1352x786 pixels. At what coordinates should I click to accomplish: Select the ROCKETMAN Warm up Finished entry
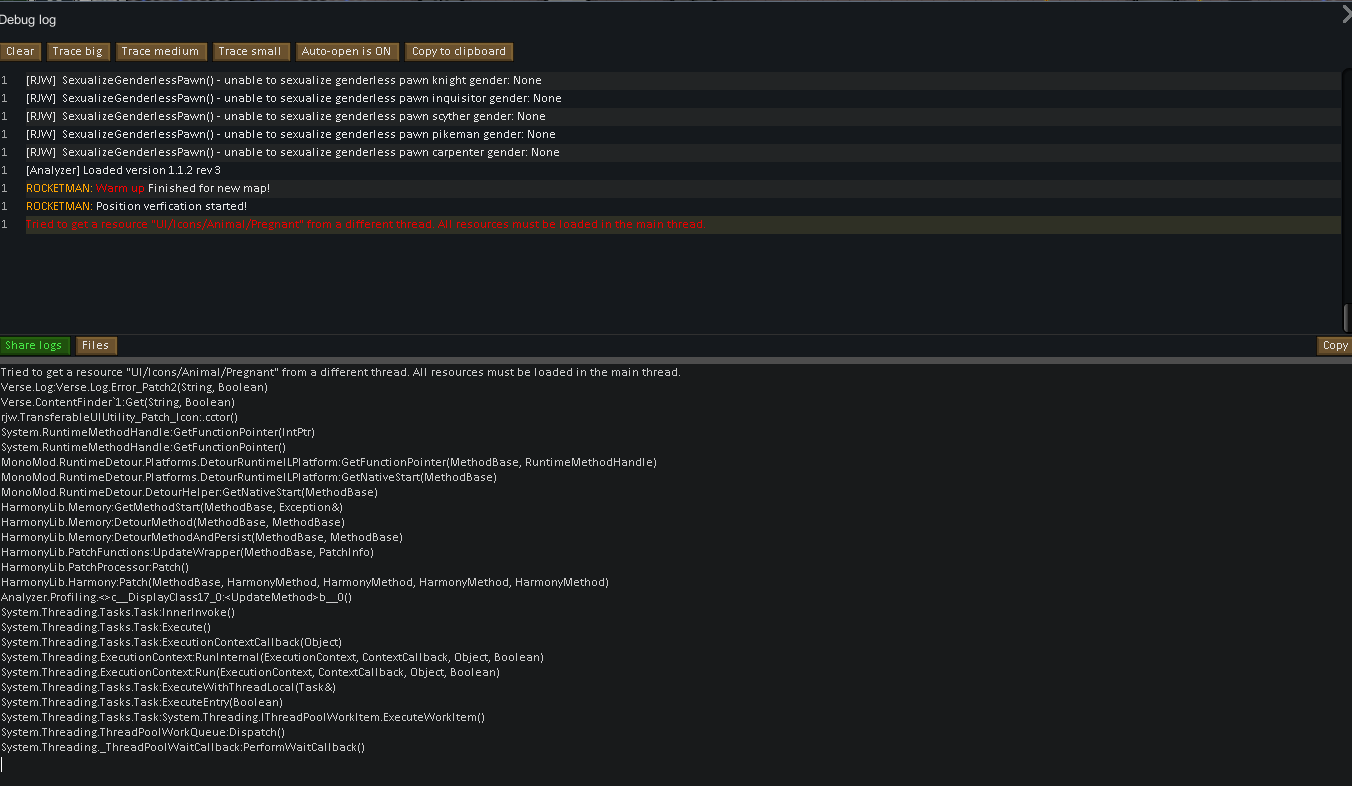(670, 188)
